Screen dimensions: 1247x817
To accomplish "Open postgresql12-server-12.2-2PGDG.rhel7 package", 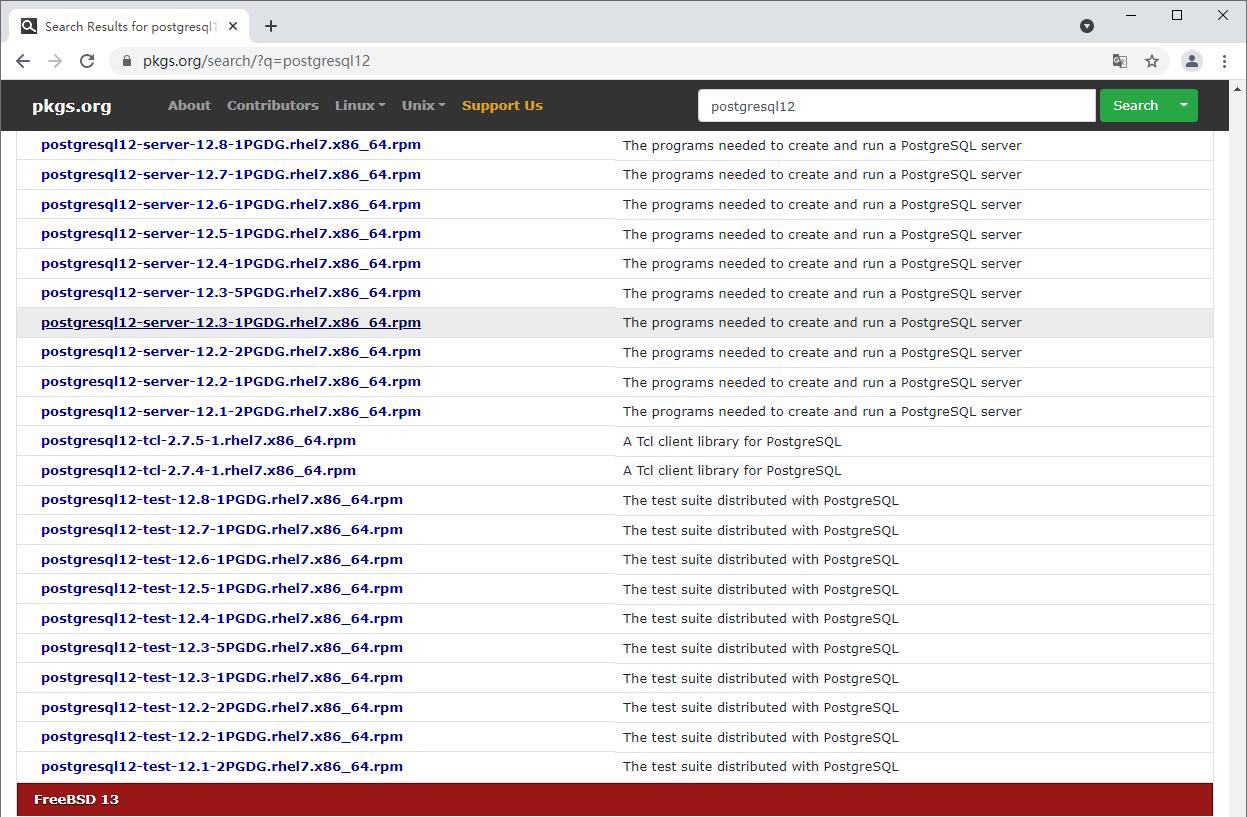I will 231,351.
